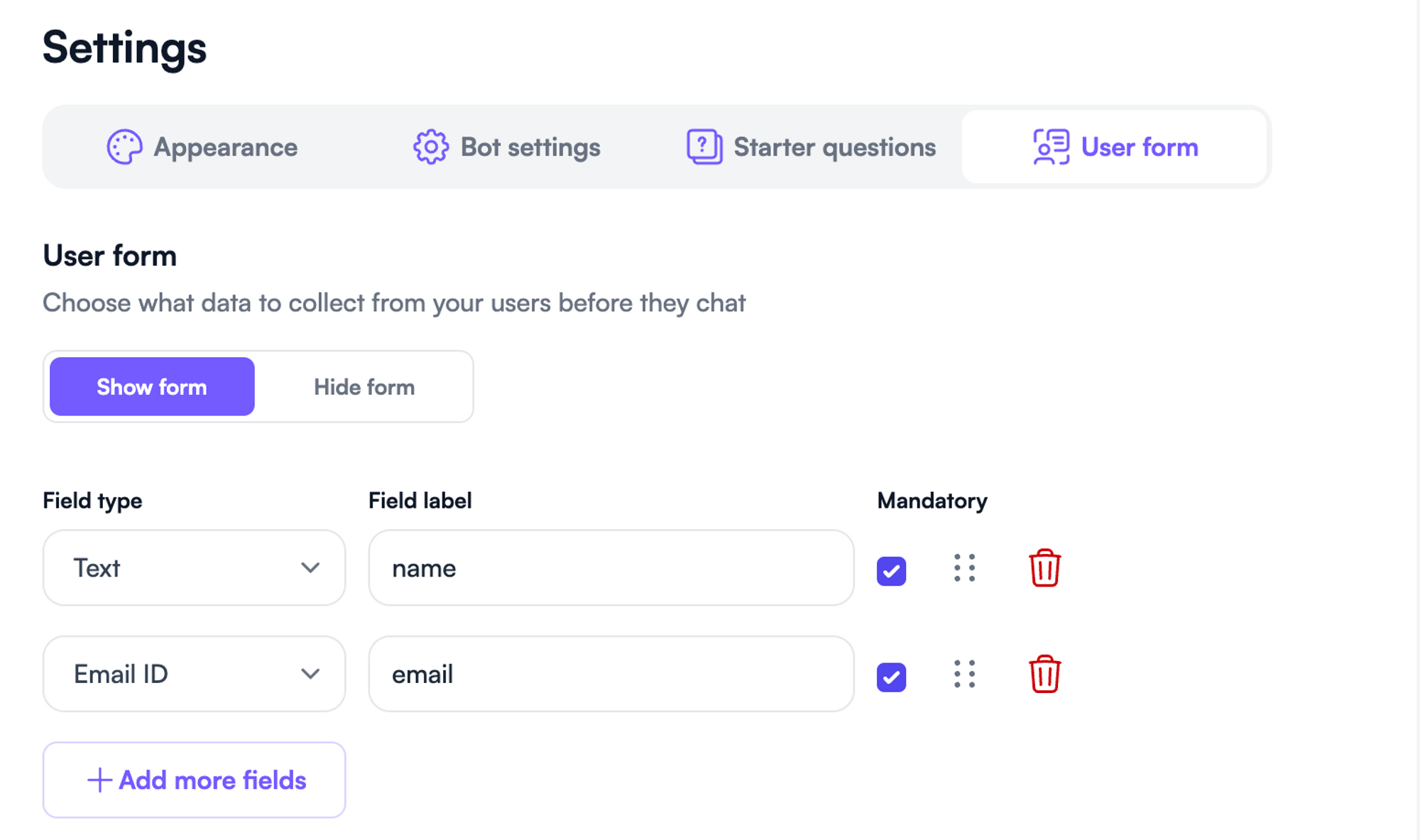
Task: Delete the email field using trash icon
Action: pyautogui.click(x=1044, y=674)
